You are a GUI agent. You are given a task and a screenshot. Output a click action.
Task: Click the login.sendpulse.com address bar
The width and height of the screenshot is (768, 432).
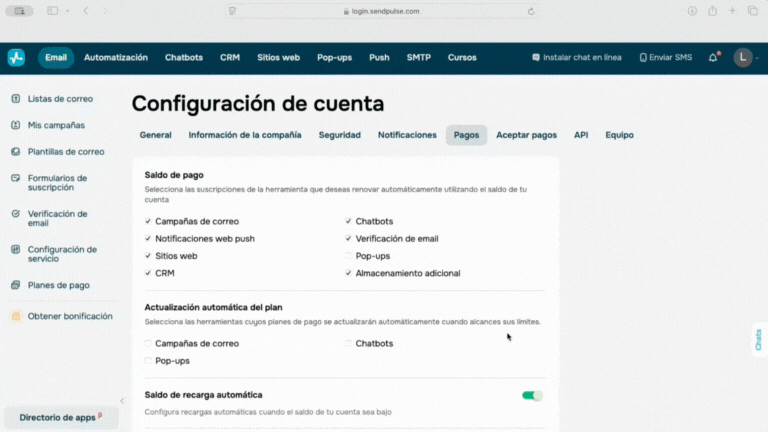pos(381,11)
